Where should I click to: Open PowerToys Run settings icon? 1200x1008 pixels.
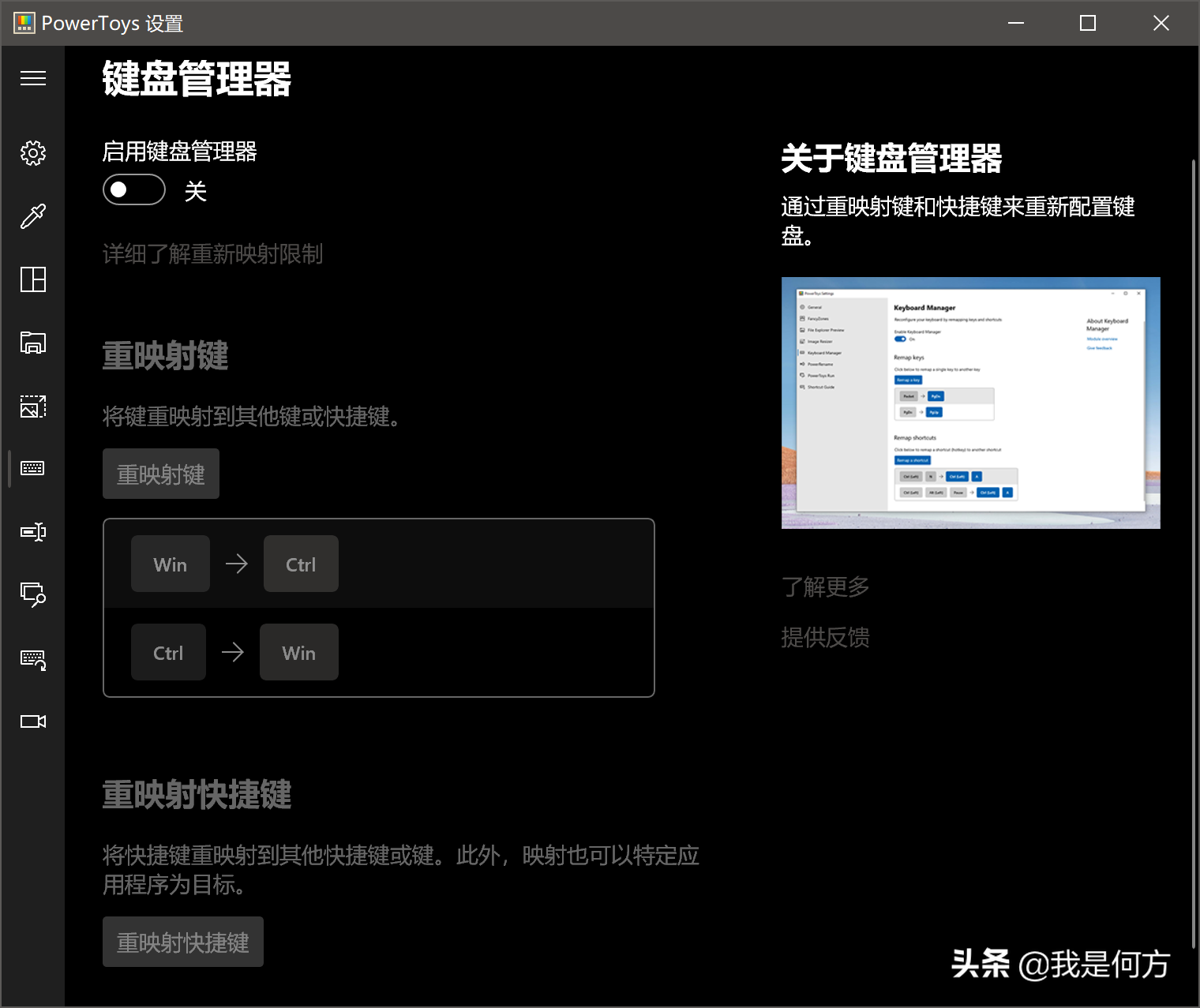(x=32, y=595)
